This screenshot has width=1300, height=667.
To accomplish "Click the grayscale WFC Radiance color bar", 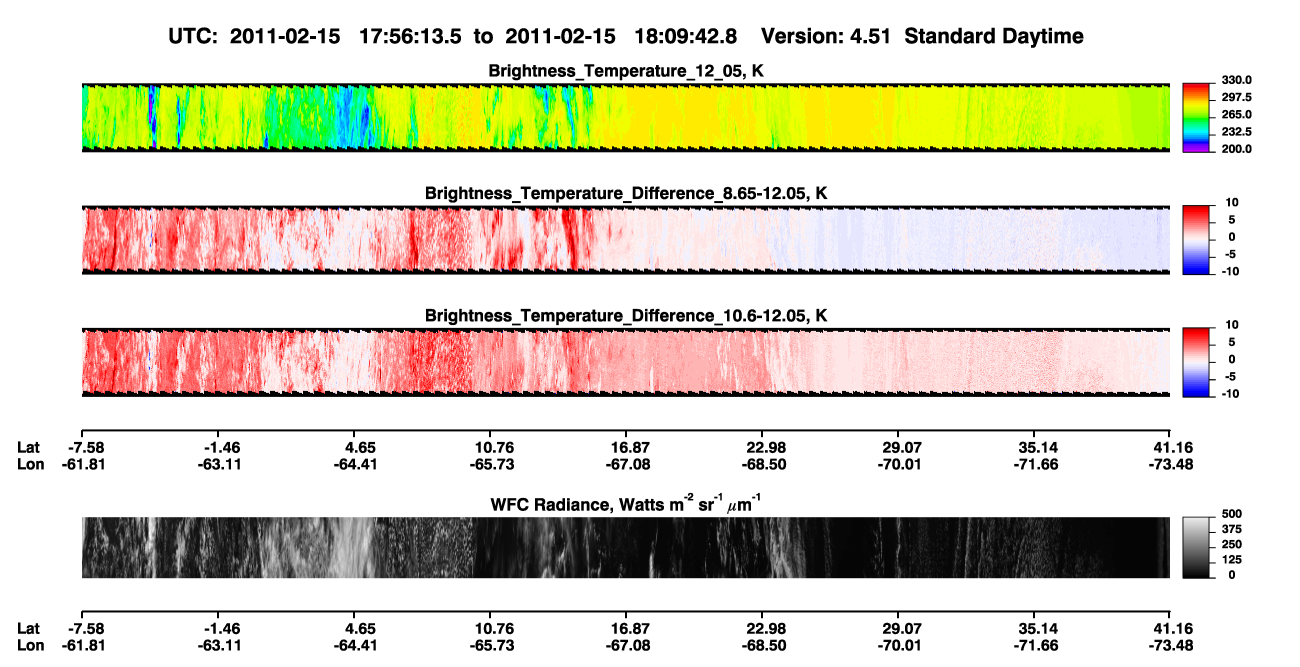I will point(1196,547).
